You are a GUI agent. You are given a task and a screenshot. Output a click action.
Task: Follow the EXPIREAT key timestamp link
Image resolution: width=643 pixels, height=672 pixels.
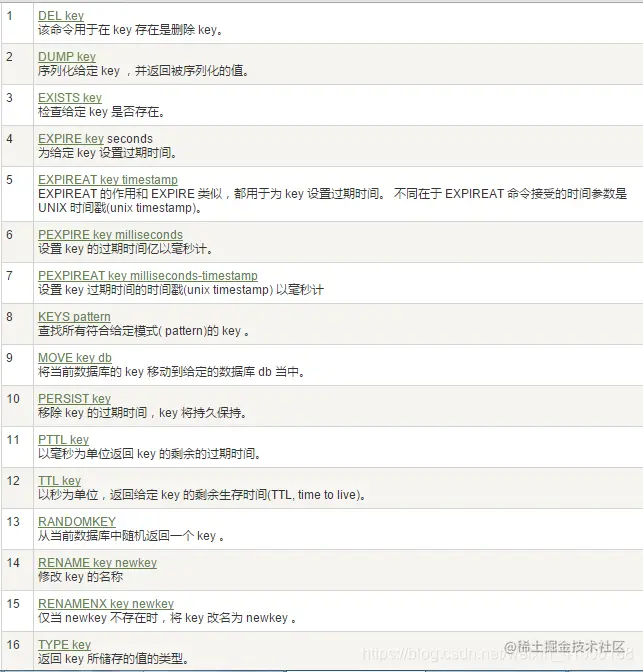108,180
